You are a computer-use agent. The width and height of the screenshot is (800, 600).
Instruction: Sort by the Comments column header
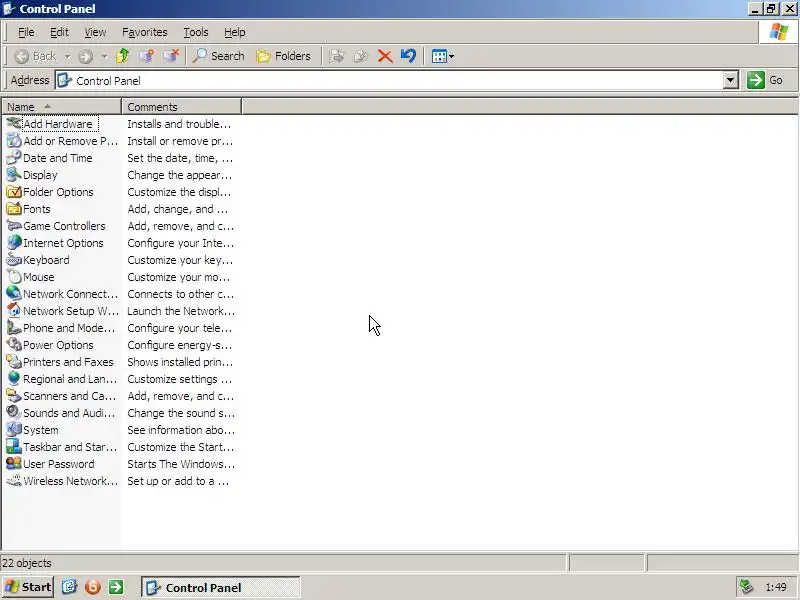click(x=181, y=107)
